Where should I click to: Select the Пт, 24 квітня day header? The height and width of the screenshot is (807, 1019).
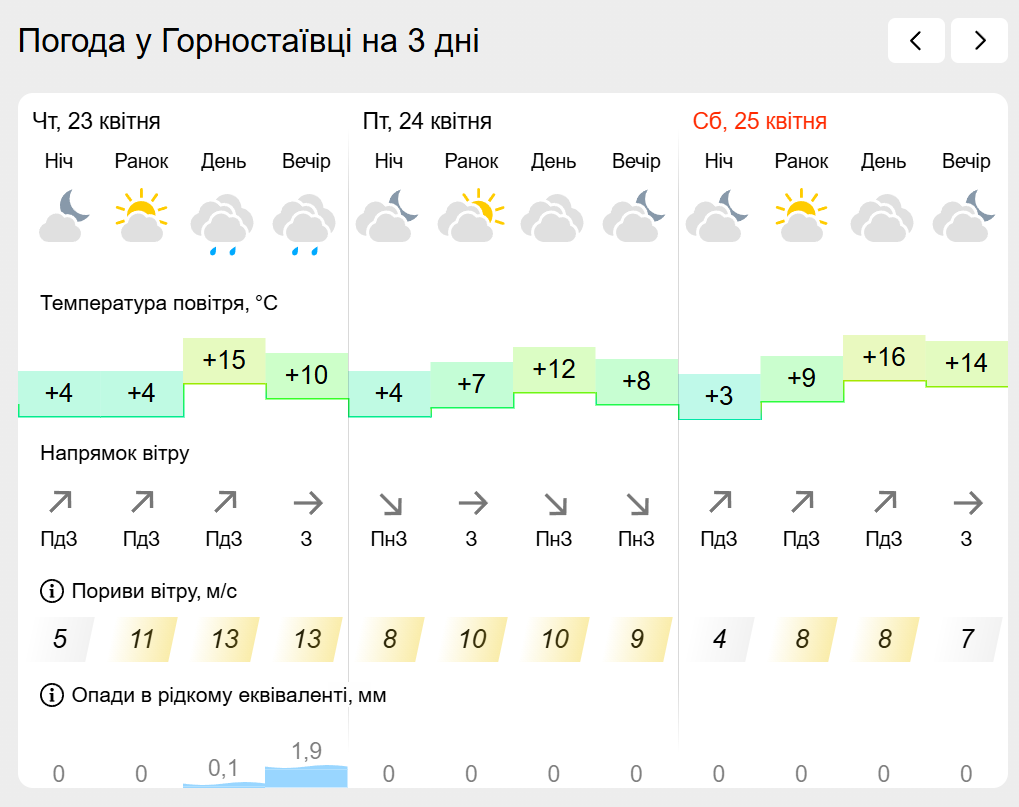pyautogui.click(x=427, y=122)
